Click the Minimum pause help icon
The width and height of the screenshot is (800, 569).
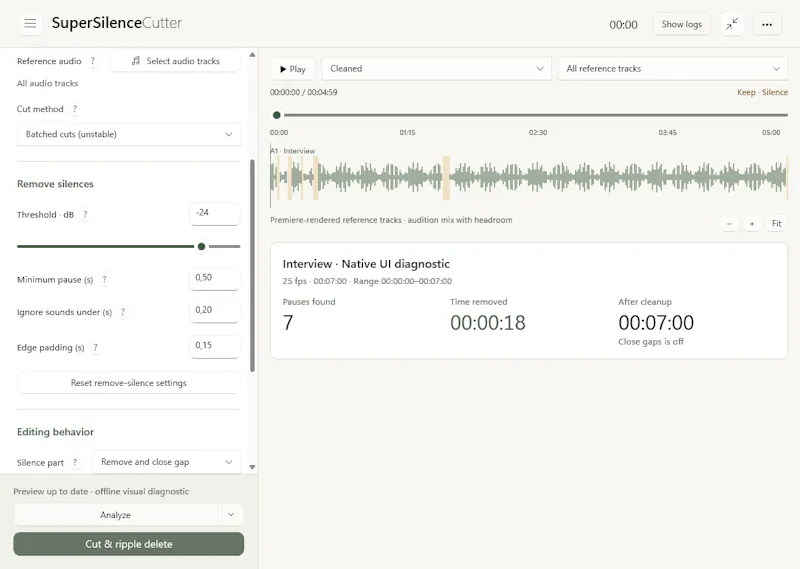click(x=104, y=280)
